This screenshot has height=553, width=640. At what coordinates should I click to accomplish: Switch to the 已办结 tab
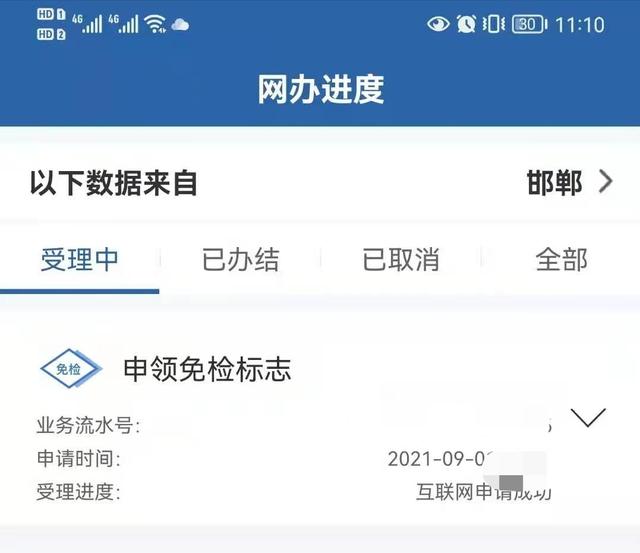(x=240, y=260)
